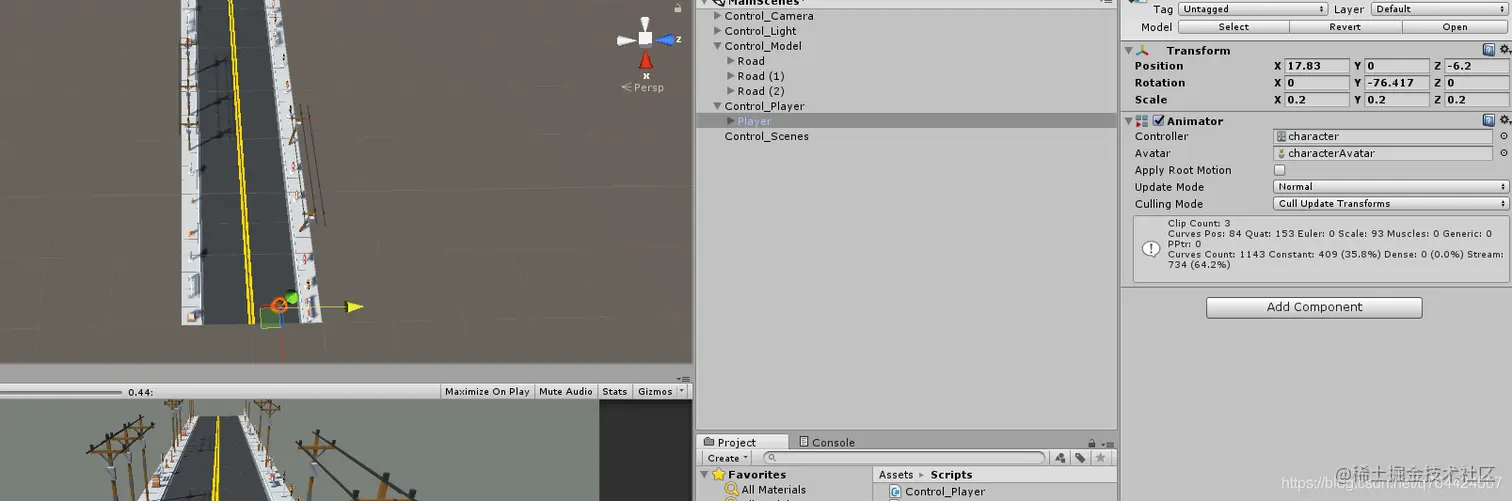The image size is (1512, 501).
Task: Click the Model Open button
Action: [1455, 27]
